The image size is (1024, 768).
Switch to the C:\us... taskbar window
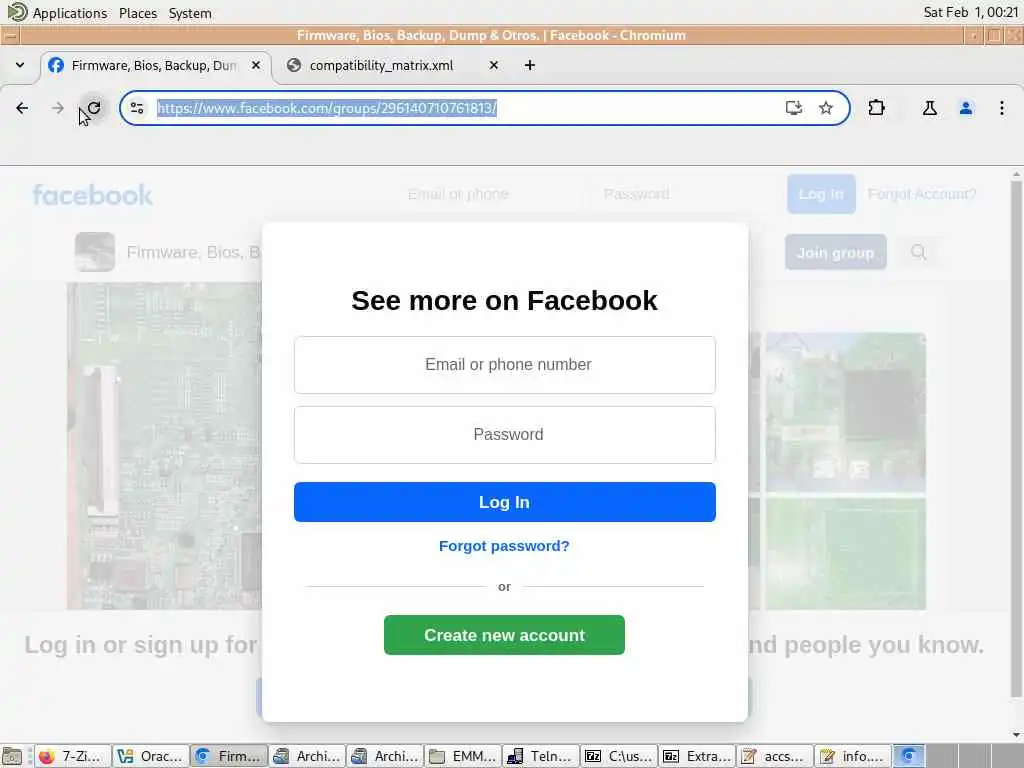[619, 756]
